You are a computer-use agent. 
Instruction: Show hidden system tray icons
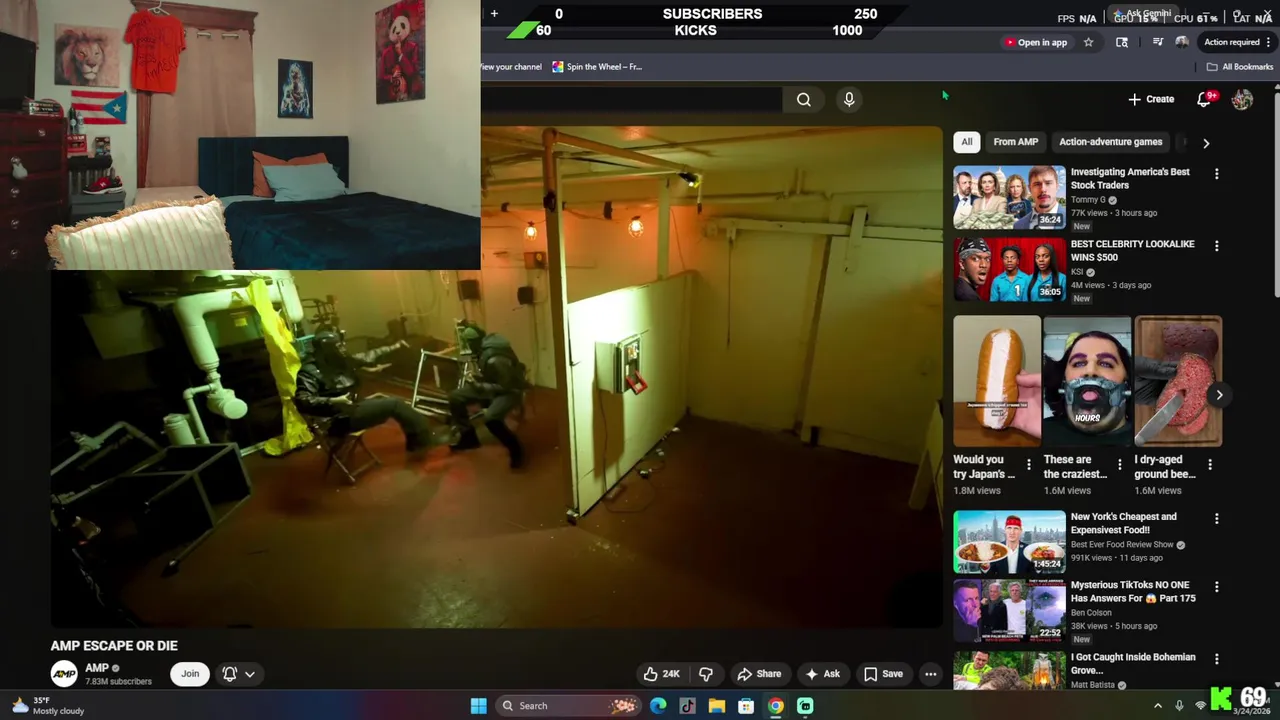click(x=1158, y=706)
